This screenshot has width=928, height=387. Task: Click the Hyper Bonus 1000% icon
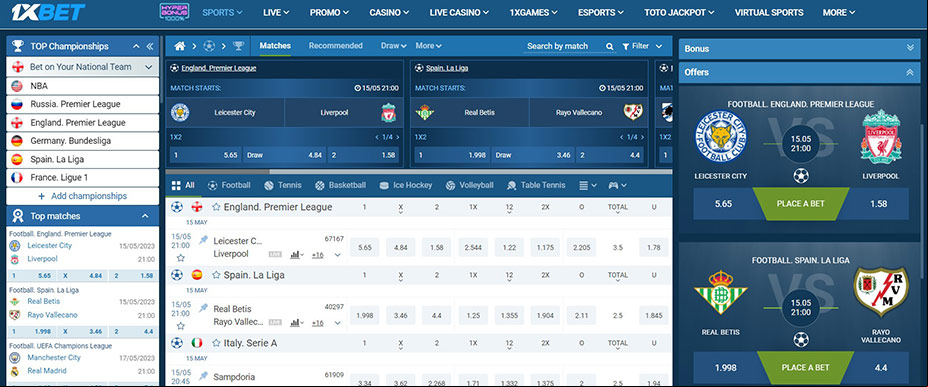click(x=175, y=12)
